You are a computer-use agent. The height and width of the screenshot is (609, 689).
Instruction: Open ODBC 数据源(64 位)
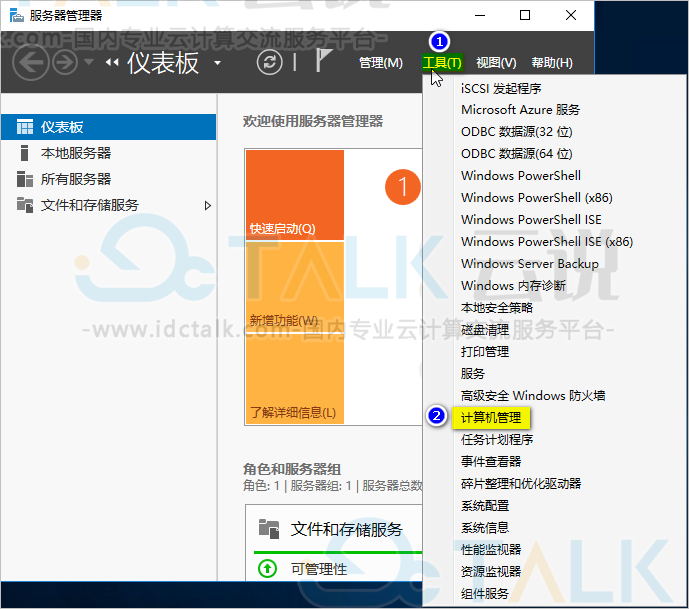coord(516,154)
